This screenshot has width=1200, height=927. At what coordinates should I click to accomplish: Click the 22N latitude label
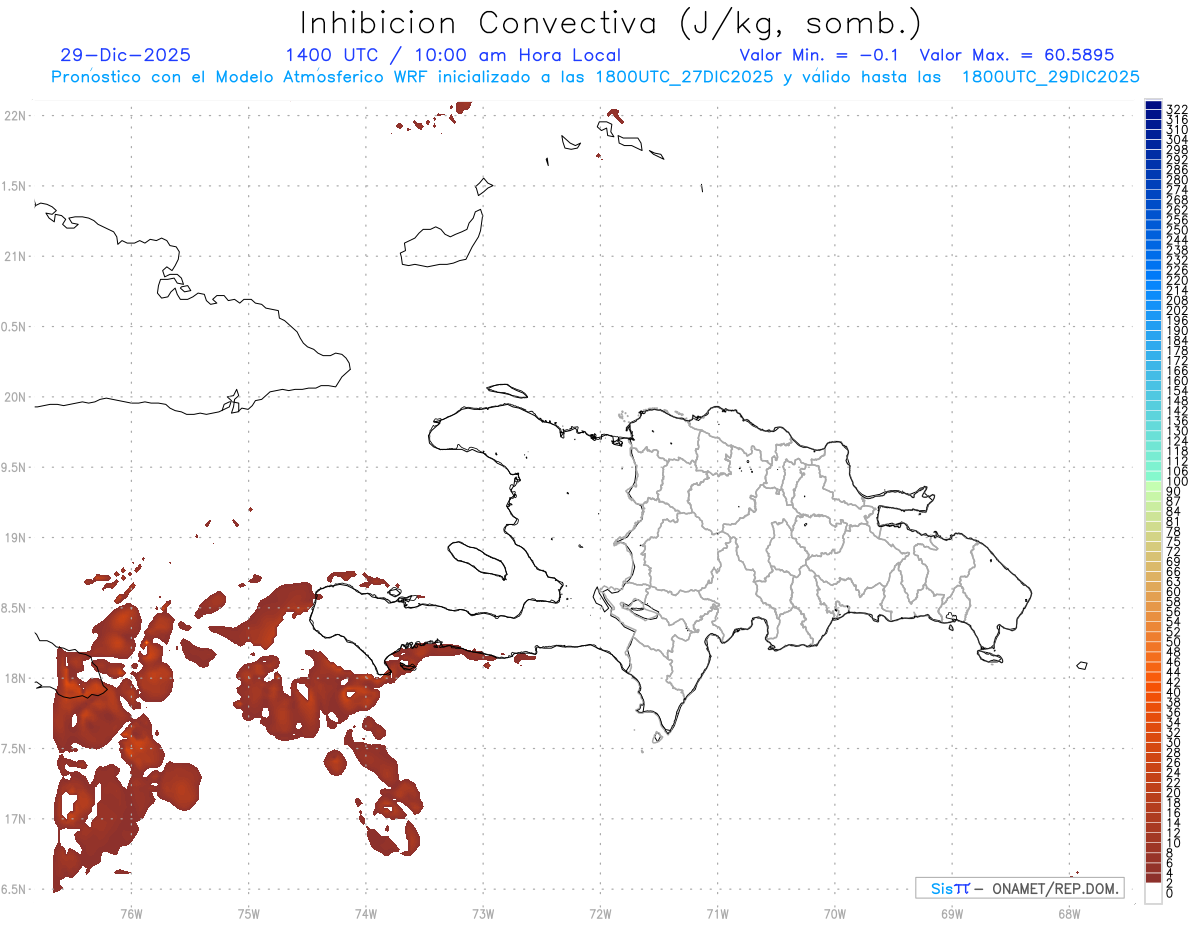pos(14,116)
